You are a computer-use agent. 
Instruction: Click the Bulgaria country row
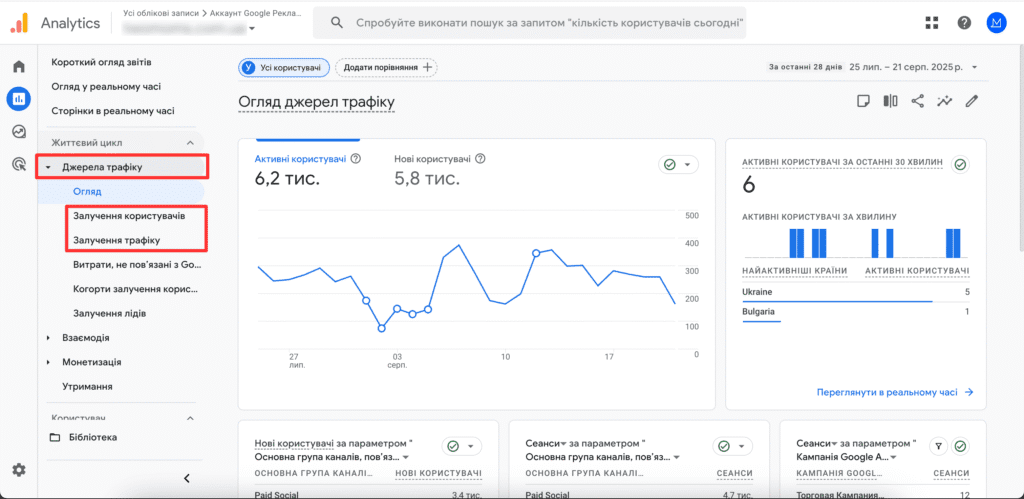856,313
